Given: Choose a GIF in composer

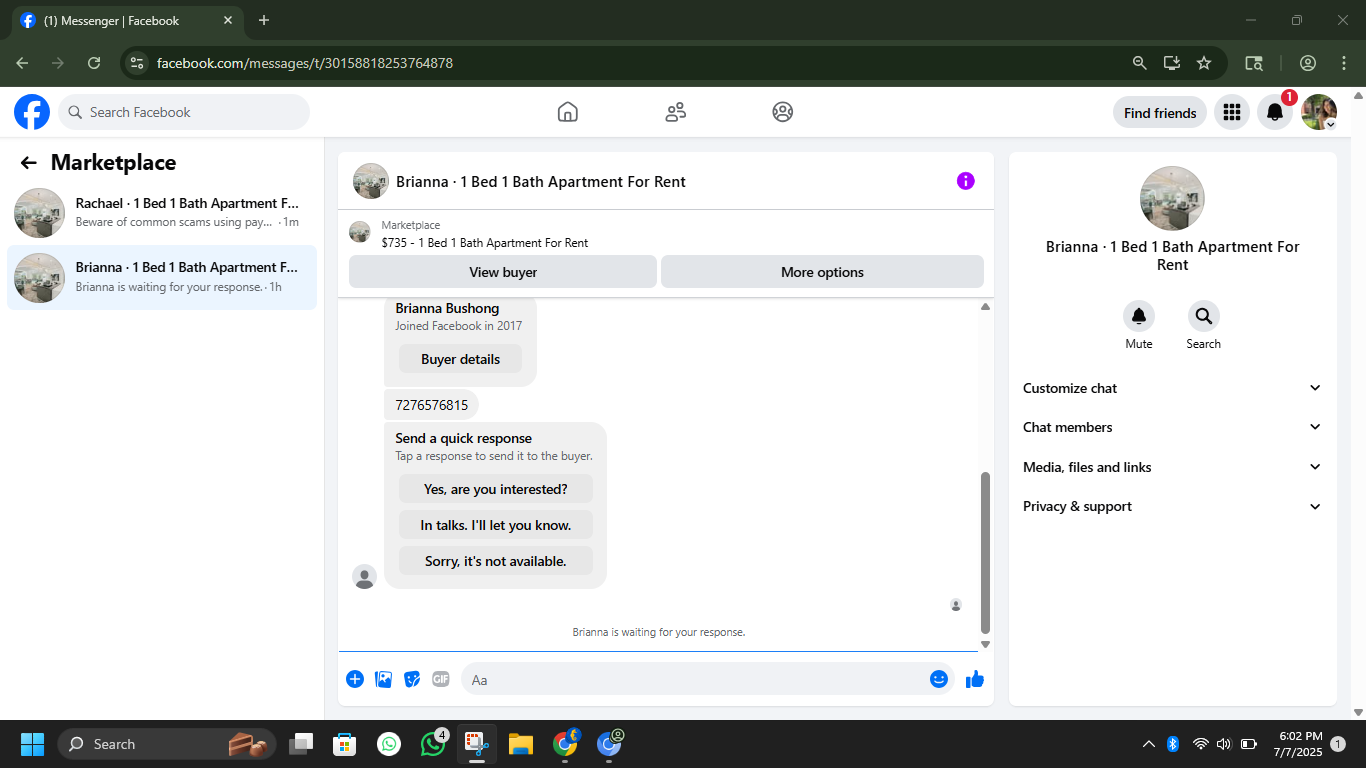Looking at the screenshot, I should point(441,679).
